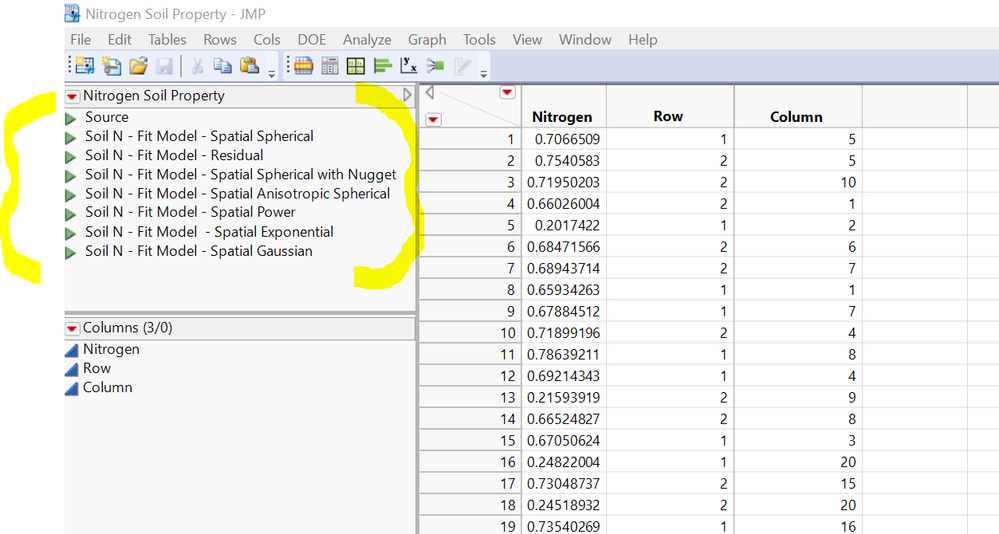Click the Paste clipboard icon
This screenshot has height=534, width=999.
[x=249, y=66]
